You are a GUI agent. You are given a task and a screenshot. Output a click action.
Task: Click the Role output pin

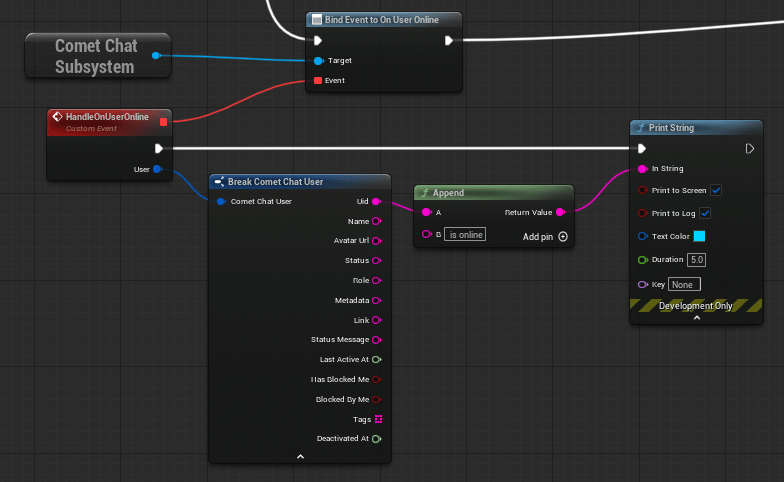(376, 280)
